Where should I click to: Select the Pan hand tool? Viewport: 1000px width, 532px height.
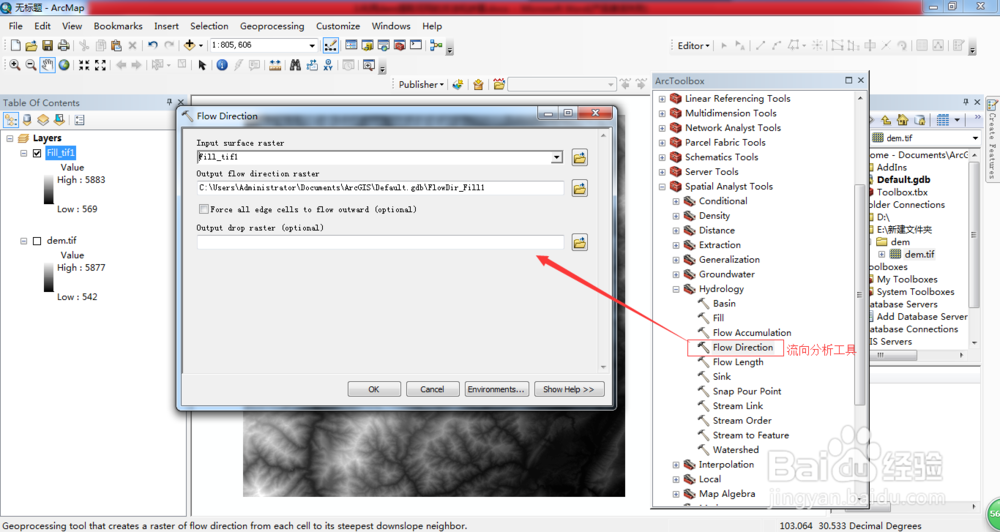coord(47,65)
